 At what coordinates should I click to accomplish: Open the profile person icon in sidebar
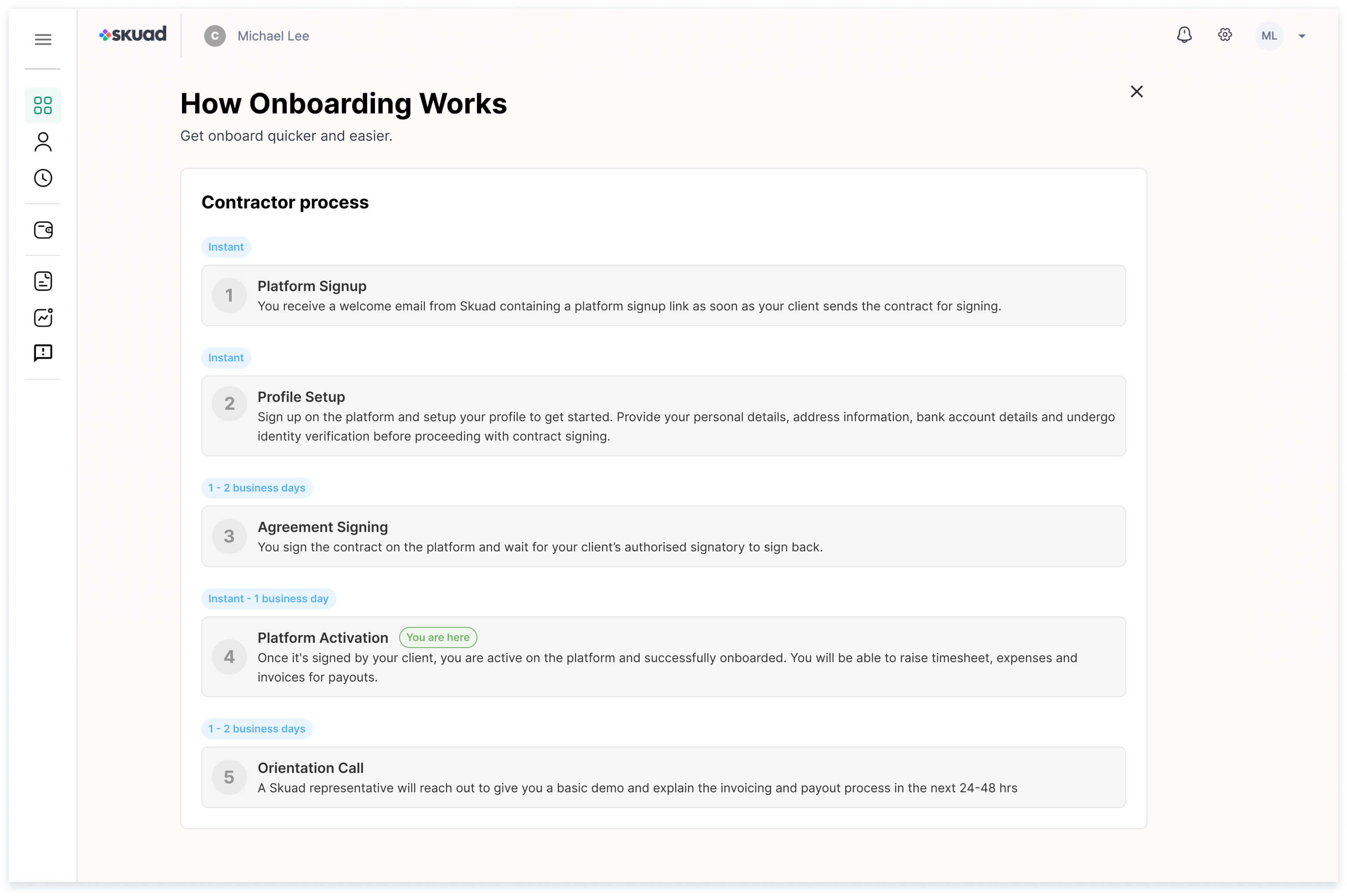[x=43, y=142]
